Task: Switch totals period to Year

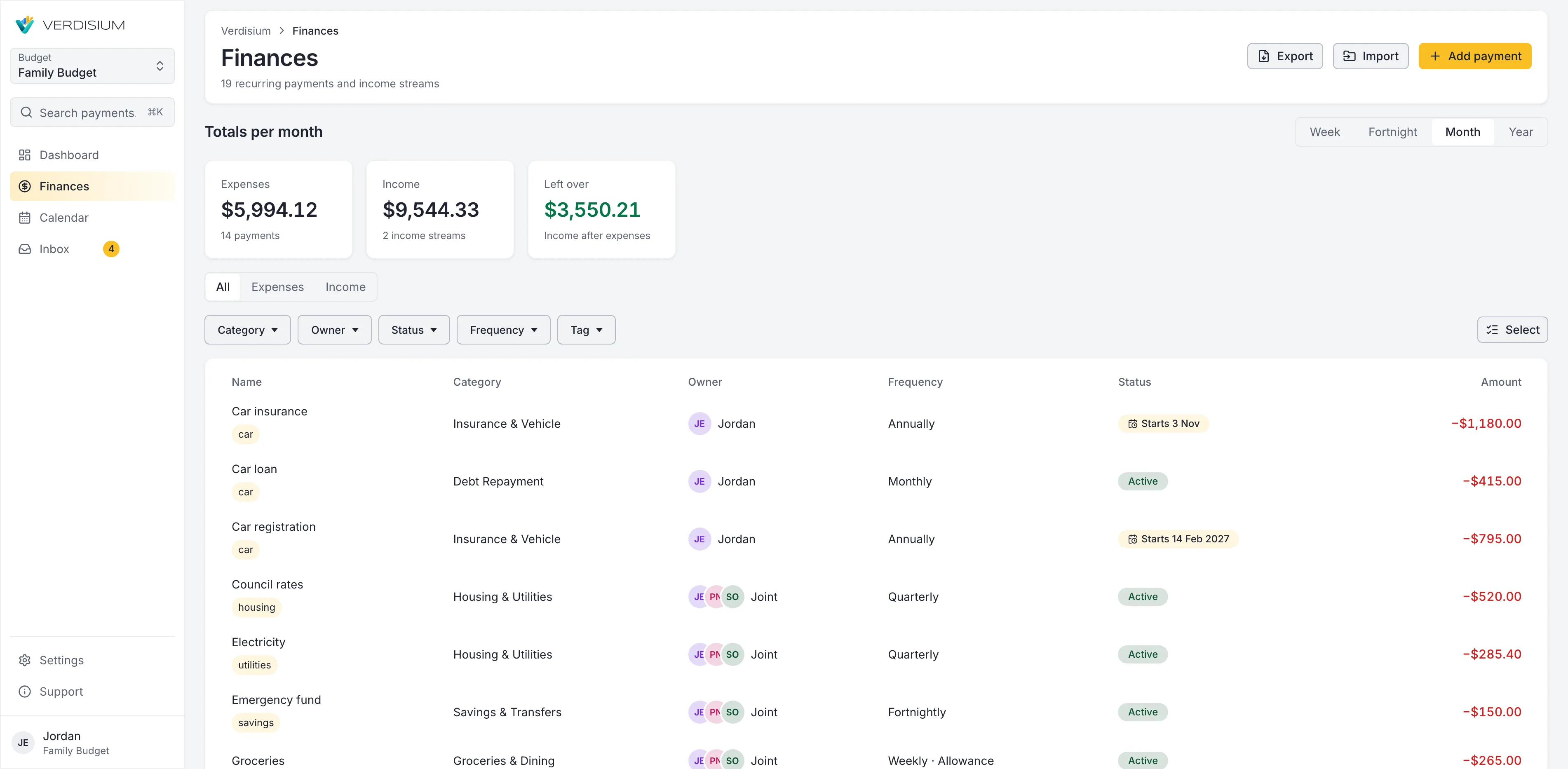Action: [x=1521, y=132]
